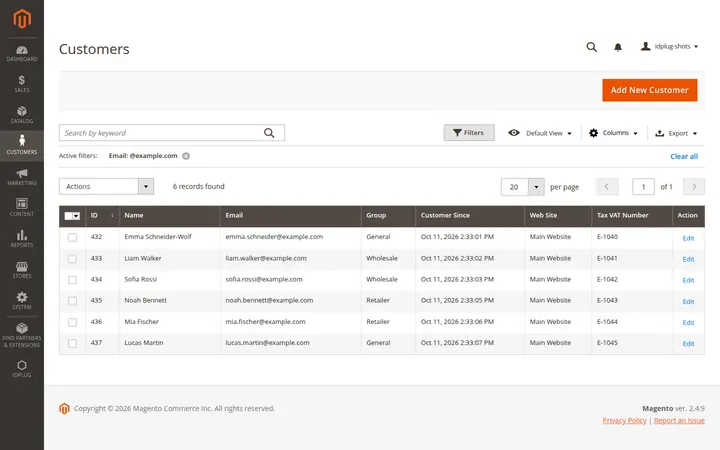Open the Columns dropdown

pos(613,133)
